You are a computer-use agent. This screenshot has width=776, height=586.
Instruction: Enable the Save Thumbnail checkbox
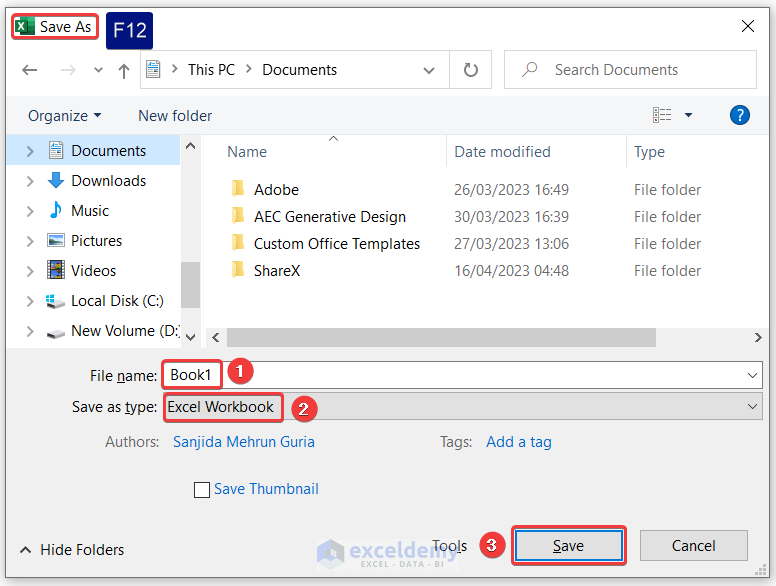[x=202, y=490]
